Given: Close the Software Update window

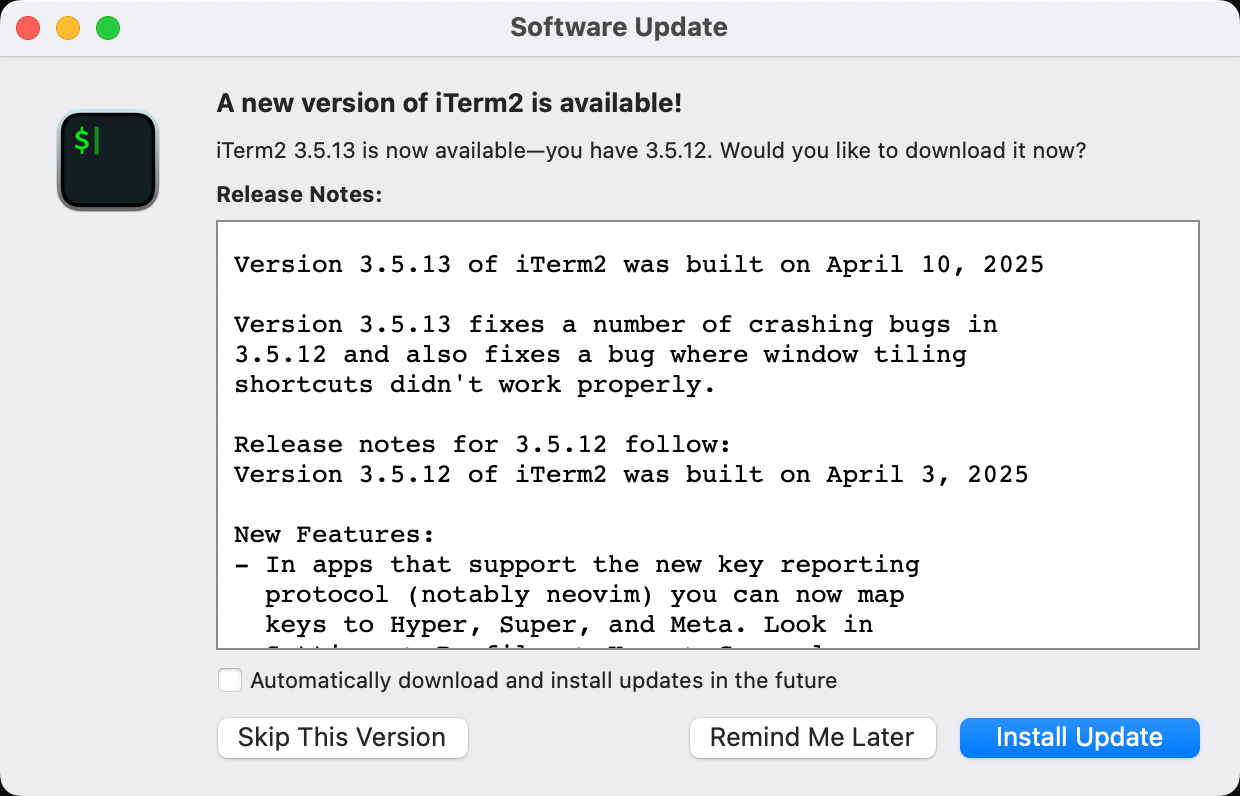Looking at the screenshot, I should (28, 28).
